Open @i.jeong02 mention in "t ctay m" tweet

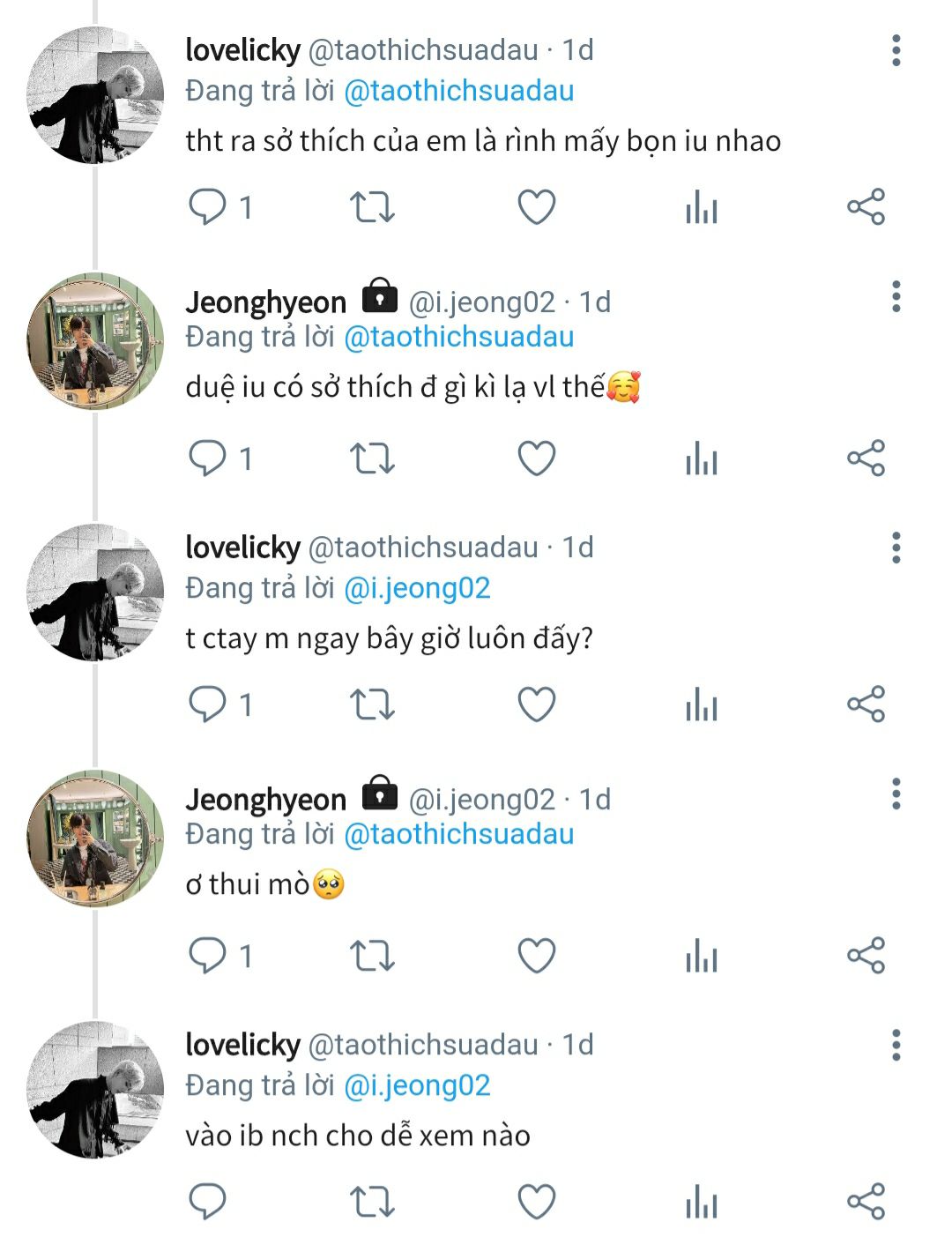(x=417, y=588)
